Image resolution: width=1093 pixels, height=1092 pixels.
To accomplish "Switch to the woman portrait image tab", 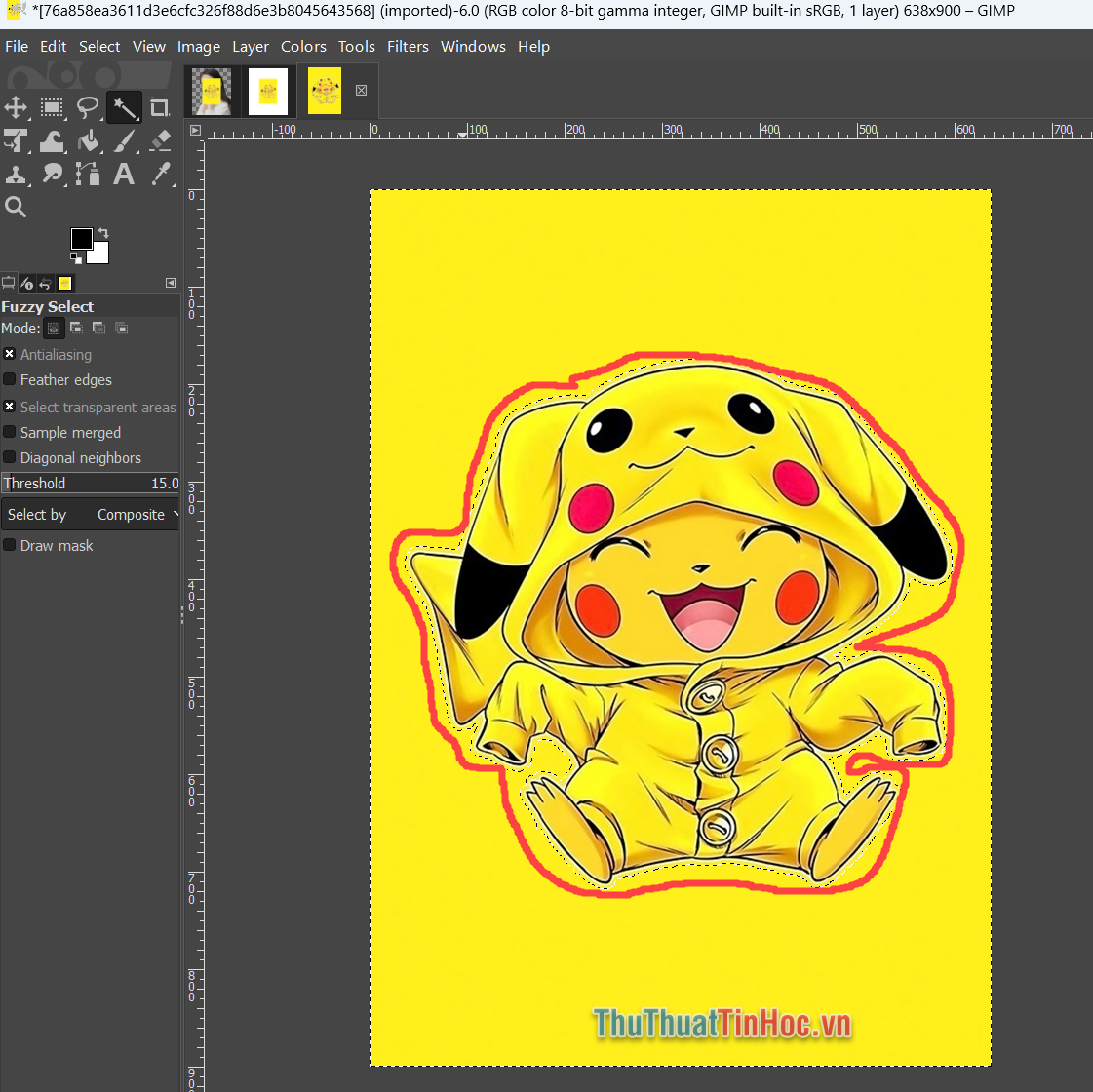I will pos(212,91).
